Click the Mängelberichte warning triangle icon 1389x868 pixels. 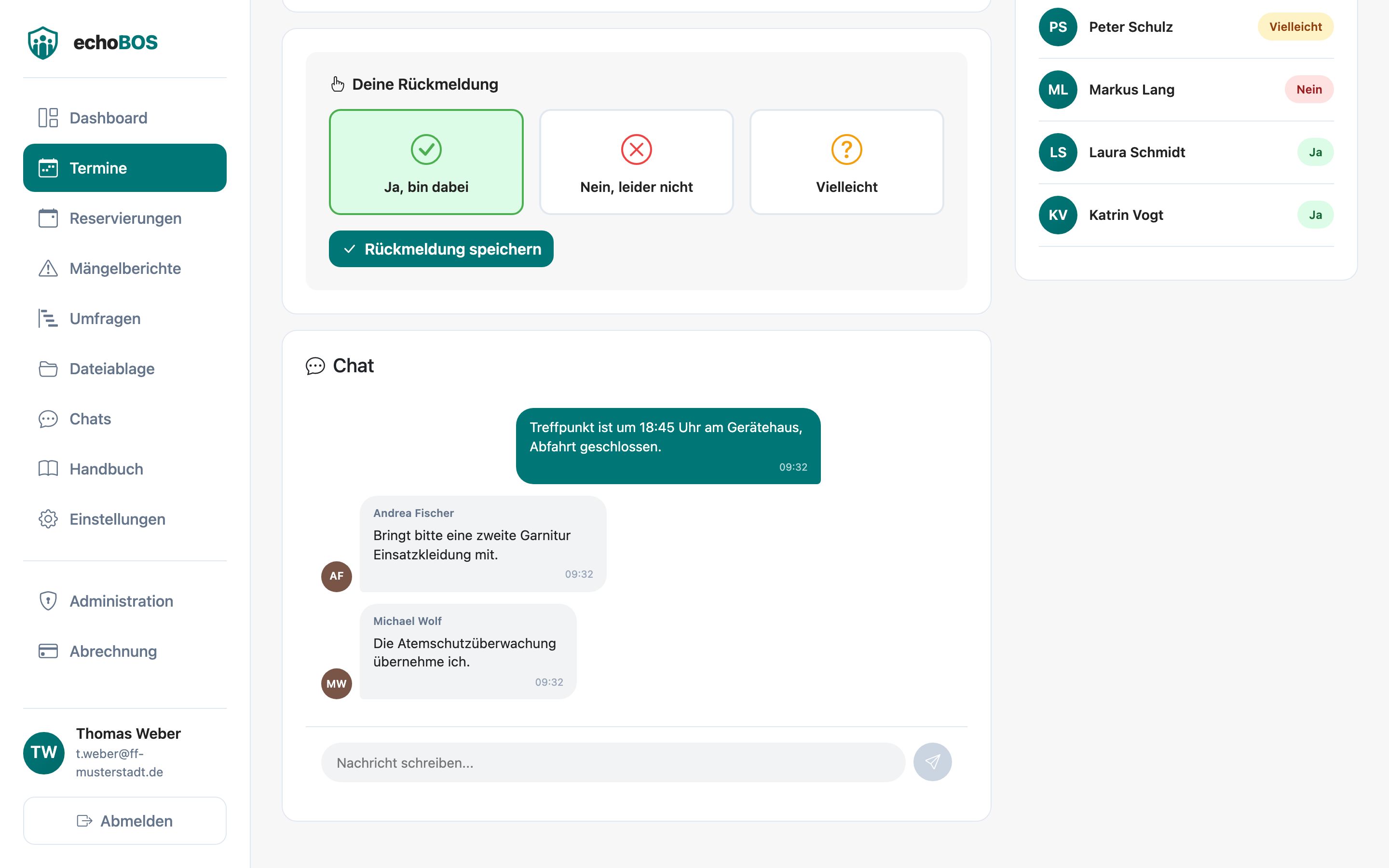48,268
